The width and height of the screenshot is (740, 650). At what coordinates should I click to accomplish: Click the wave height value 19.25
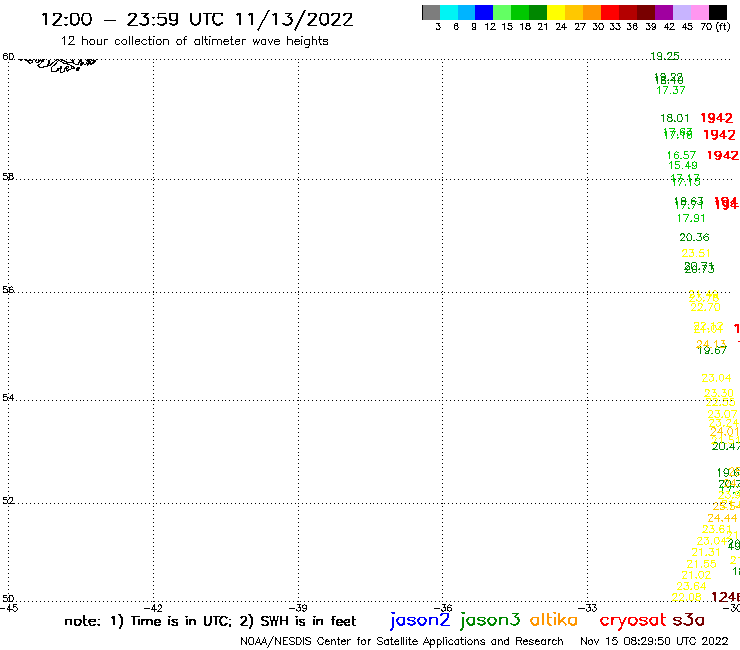click(664, 56)
